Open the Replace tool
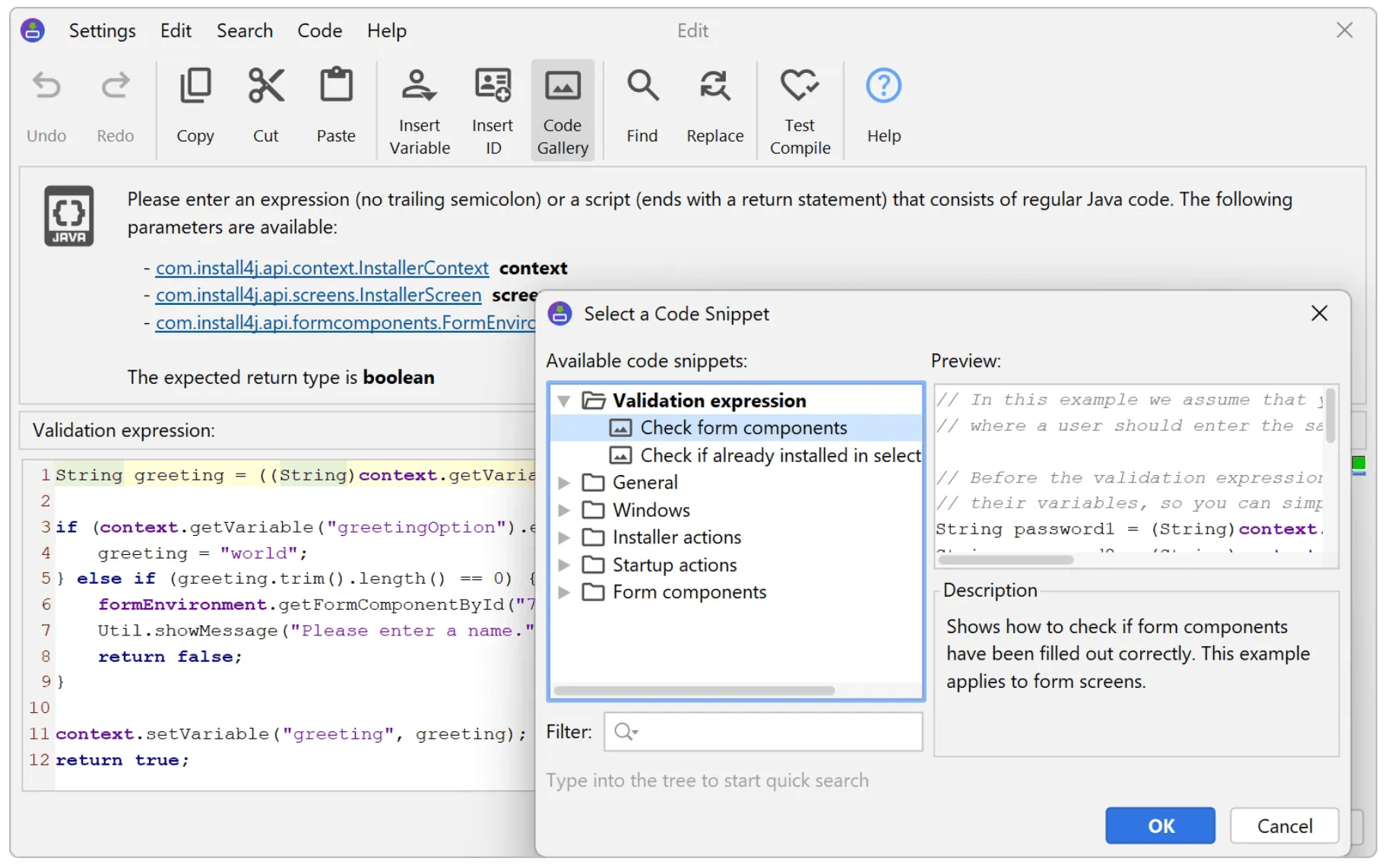This screenshot has width=1388, height=868. 715,106
